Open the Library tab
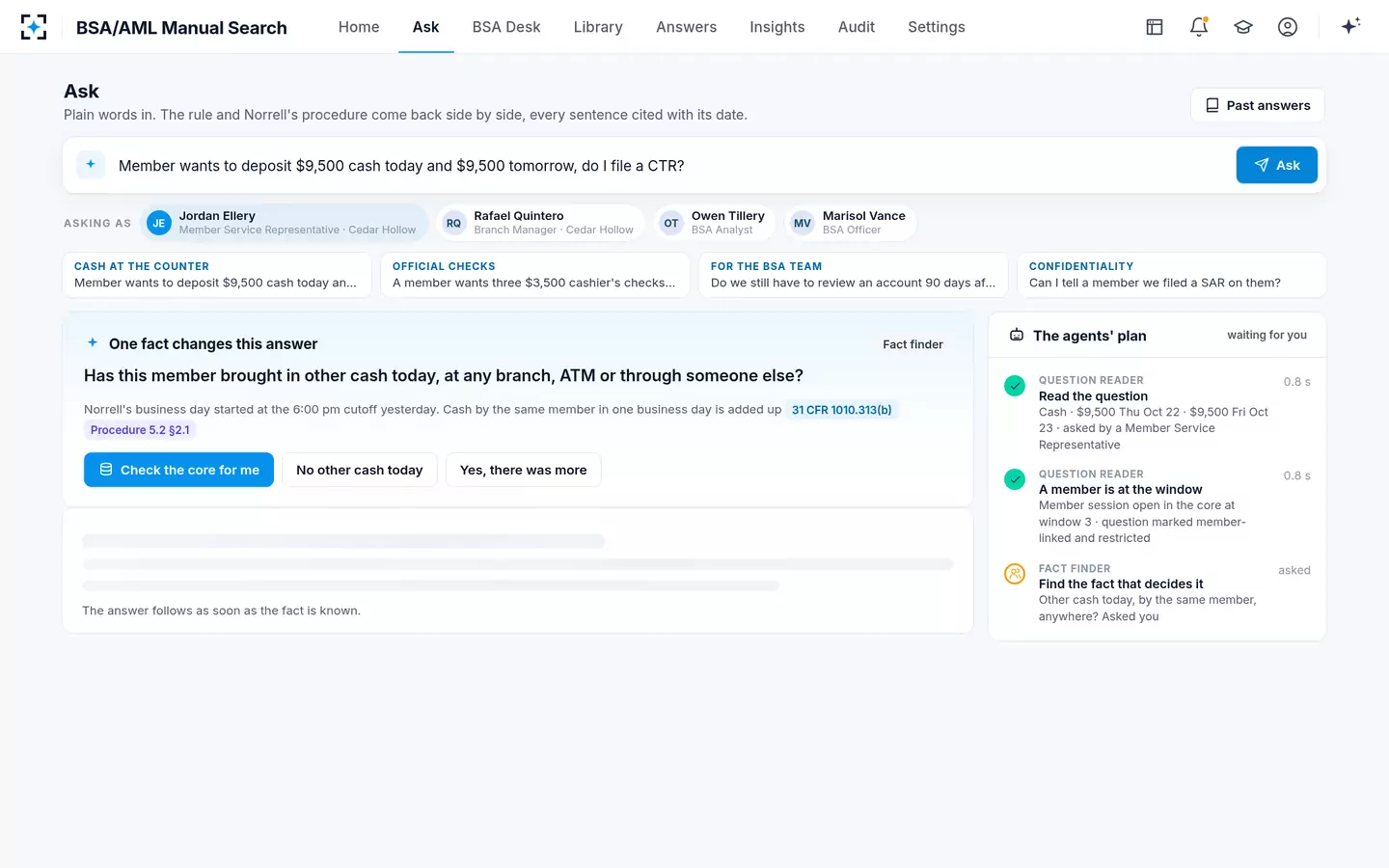Screen dimensions: 1389x868 (598, 27)
